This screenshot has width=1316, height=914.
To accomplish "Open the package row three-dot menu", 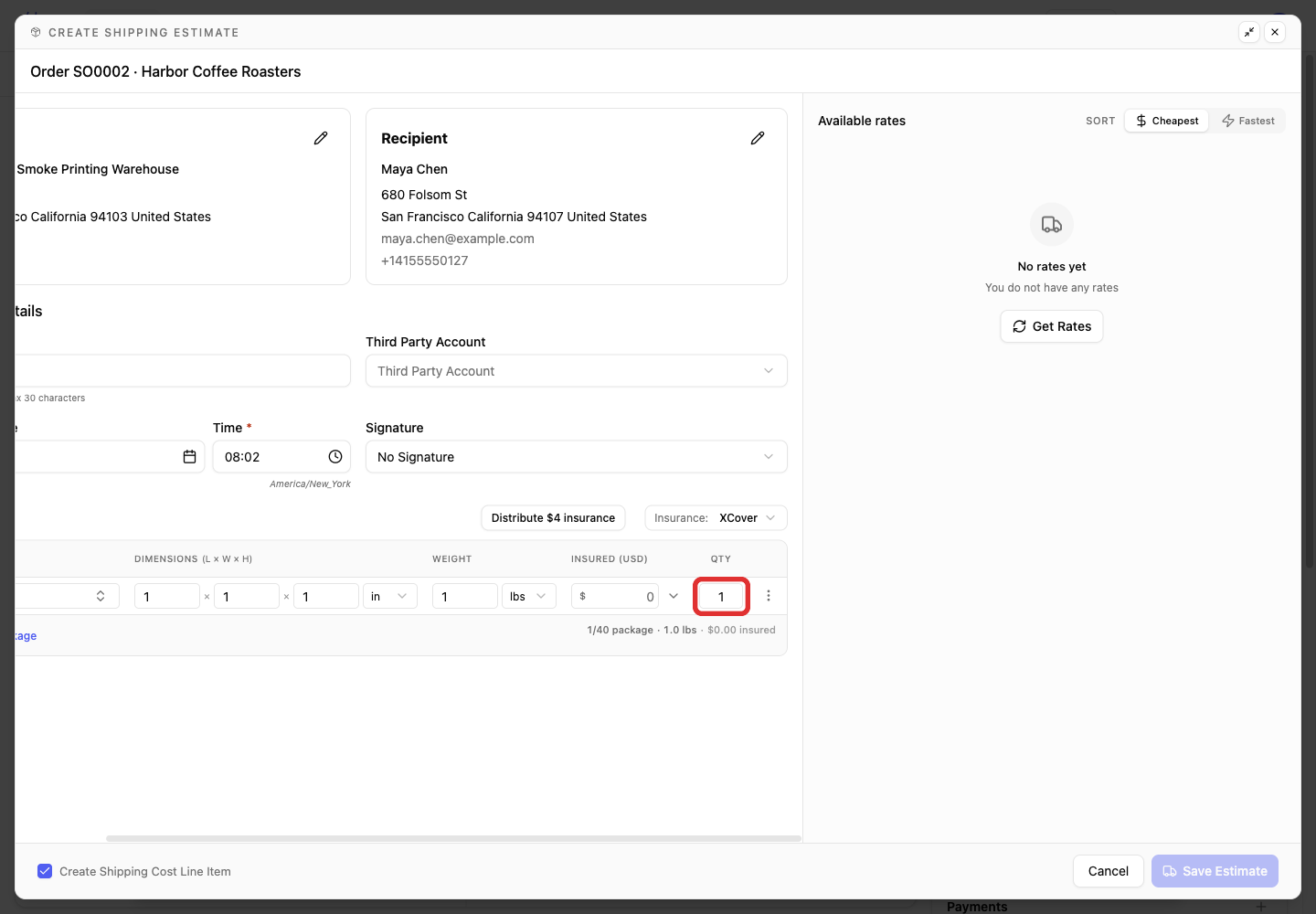I will click(x=769, y=596).
